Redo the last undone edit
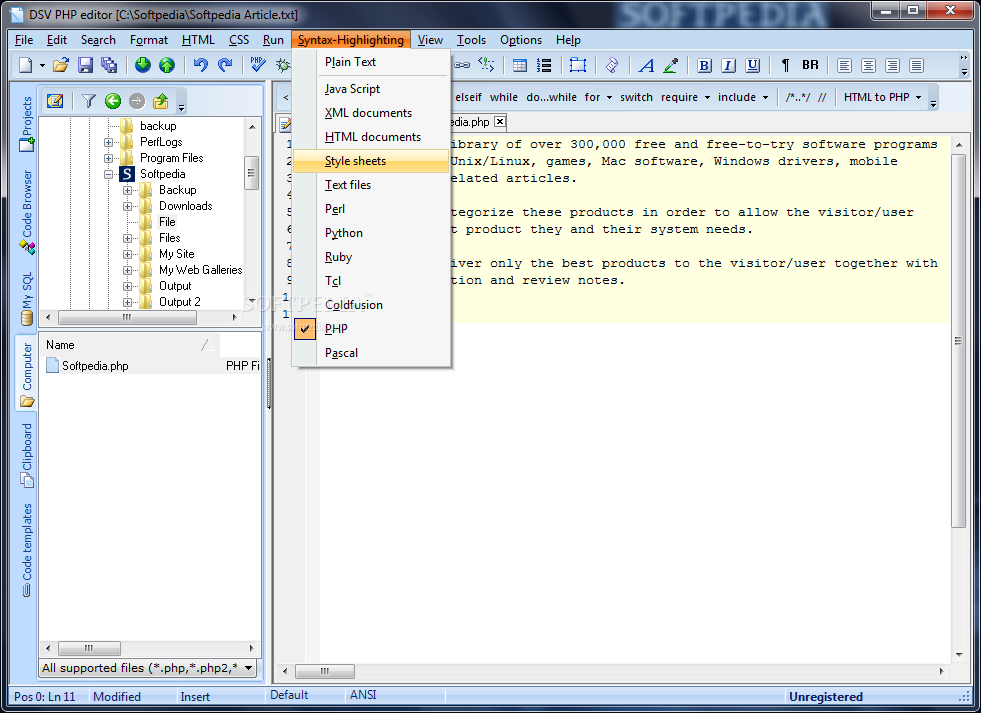 [225, 65]
